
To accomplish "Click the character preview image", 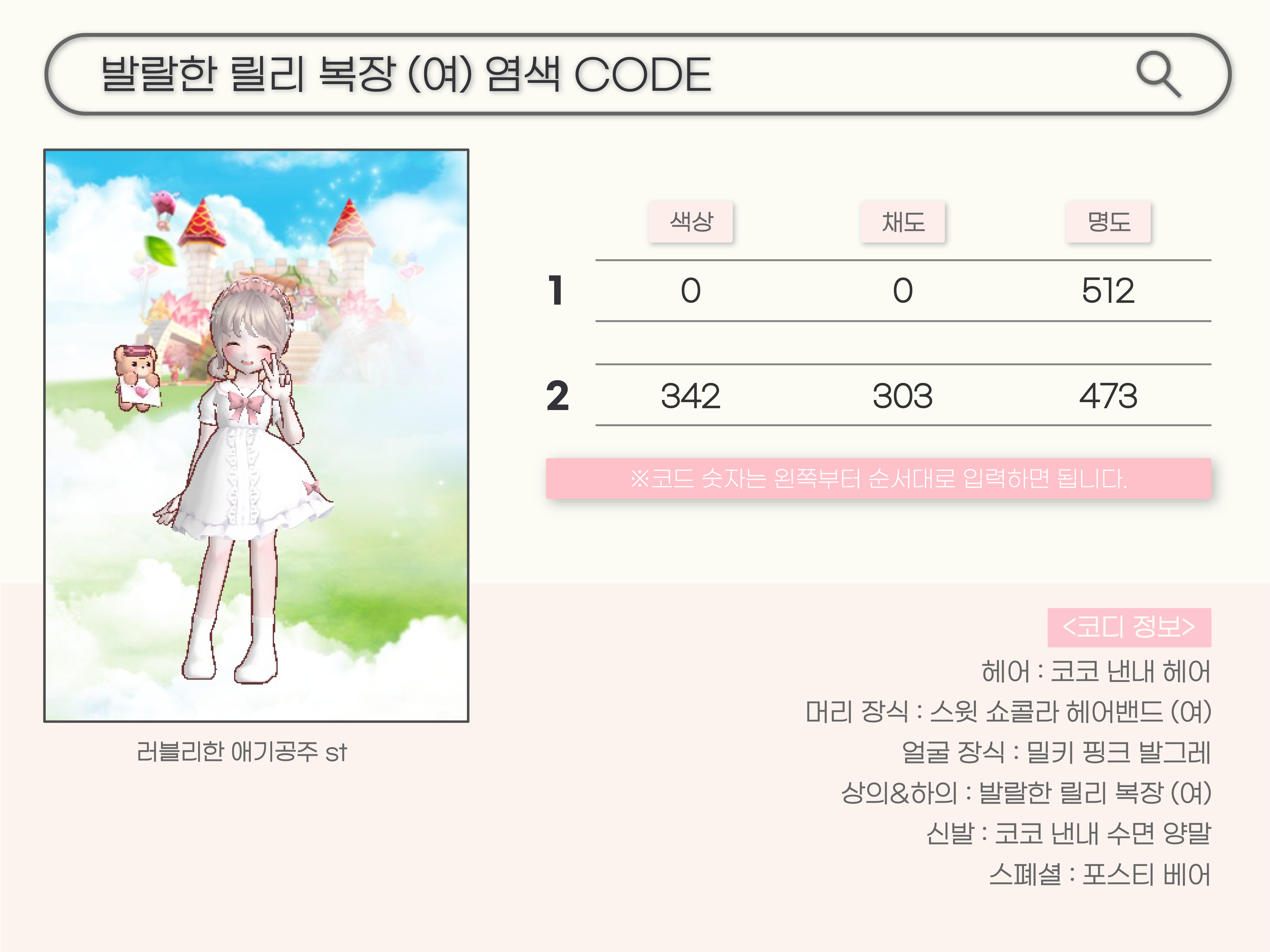I will [x=256, y=436].
